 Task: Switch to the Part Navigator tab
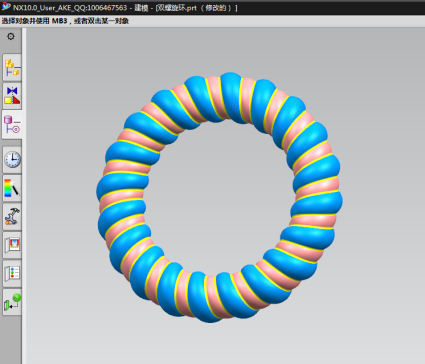tap(12, 125)
